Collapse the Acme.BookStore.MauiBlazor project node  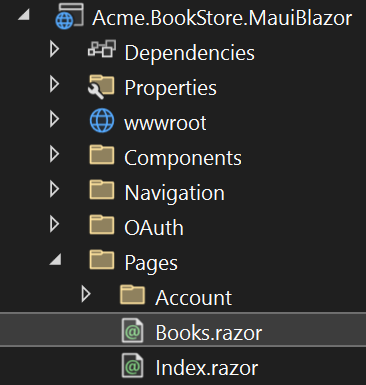[x=24, y=15]
